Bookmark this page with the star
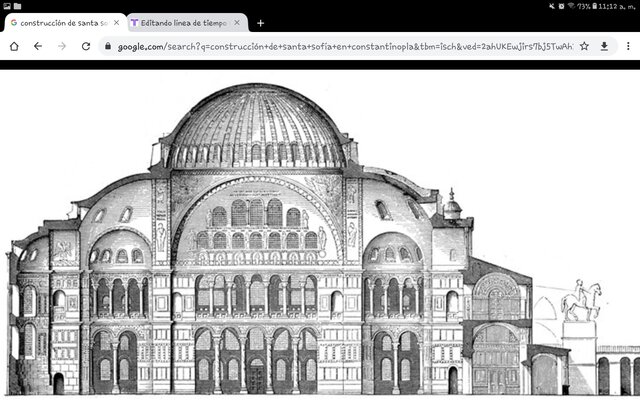 (584, 46)
